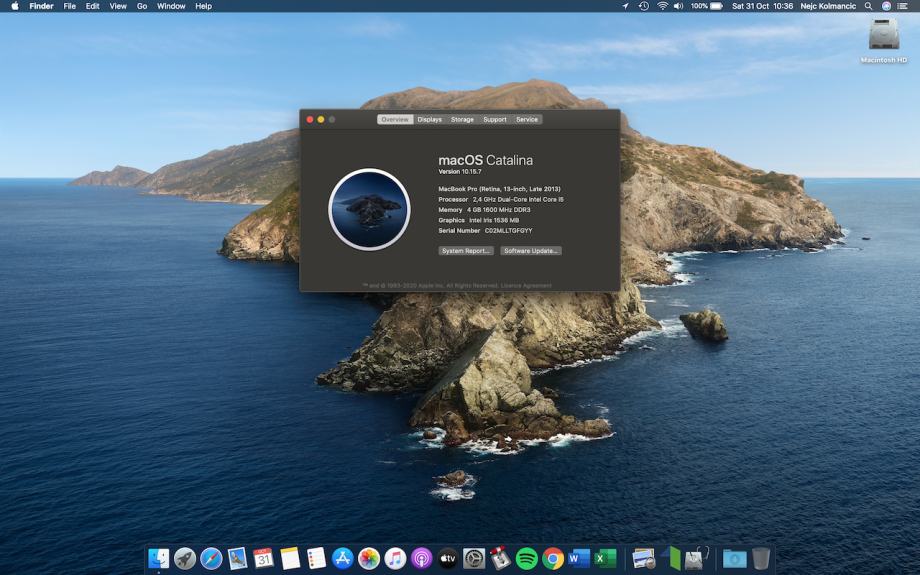Open System Preferences gear in Dock
The width and height of the screenshot is (920, 575).
474,559
